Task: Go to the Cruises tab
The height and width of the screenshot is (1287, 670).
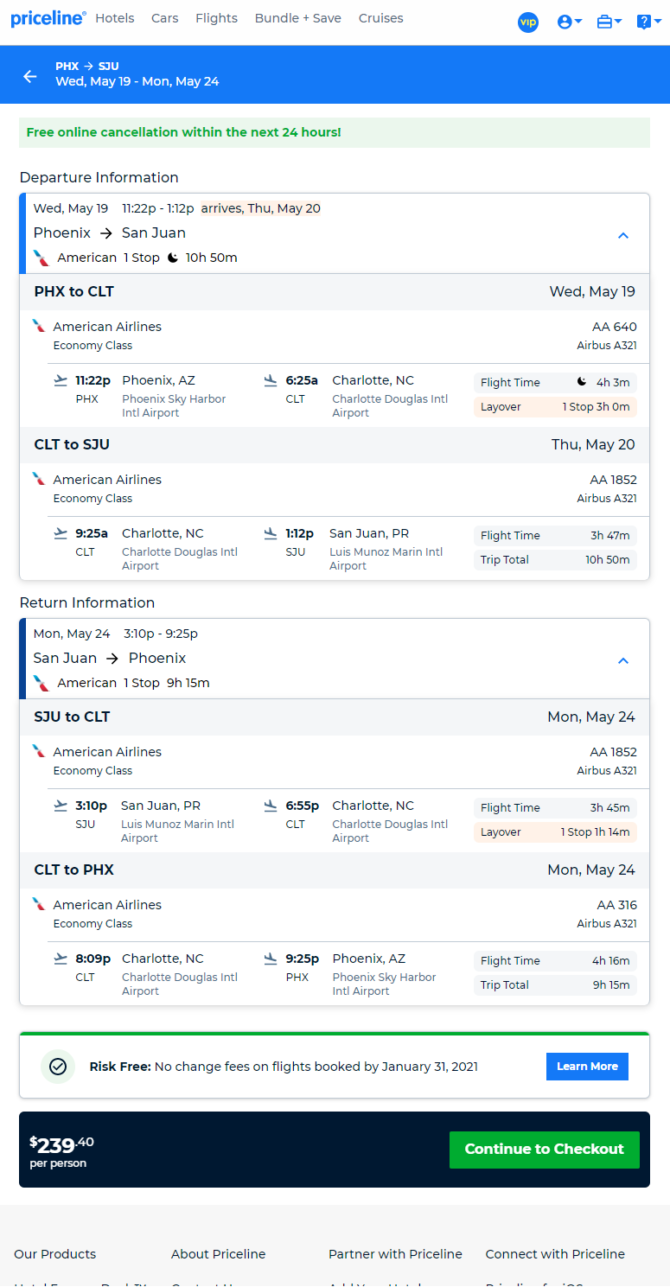Action: (381, 18)
